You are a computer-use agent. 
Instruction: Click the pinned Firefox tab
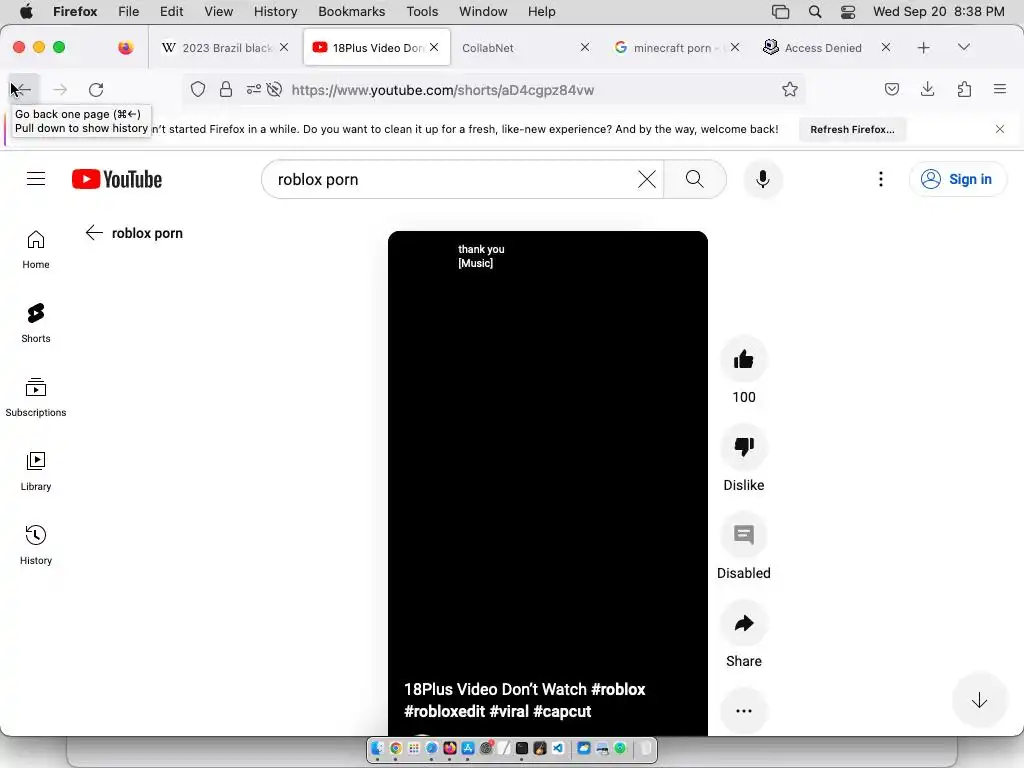[126, 47]
